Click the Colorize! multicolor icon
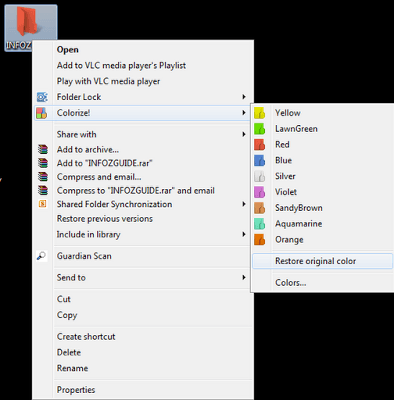Viewport: 394px width, 400px height. click(42, 113)
